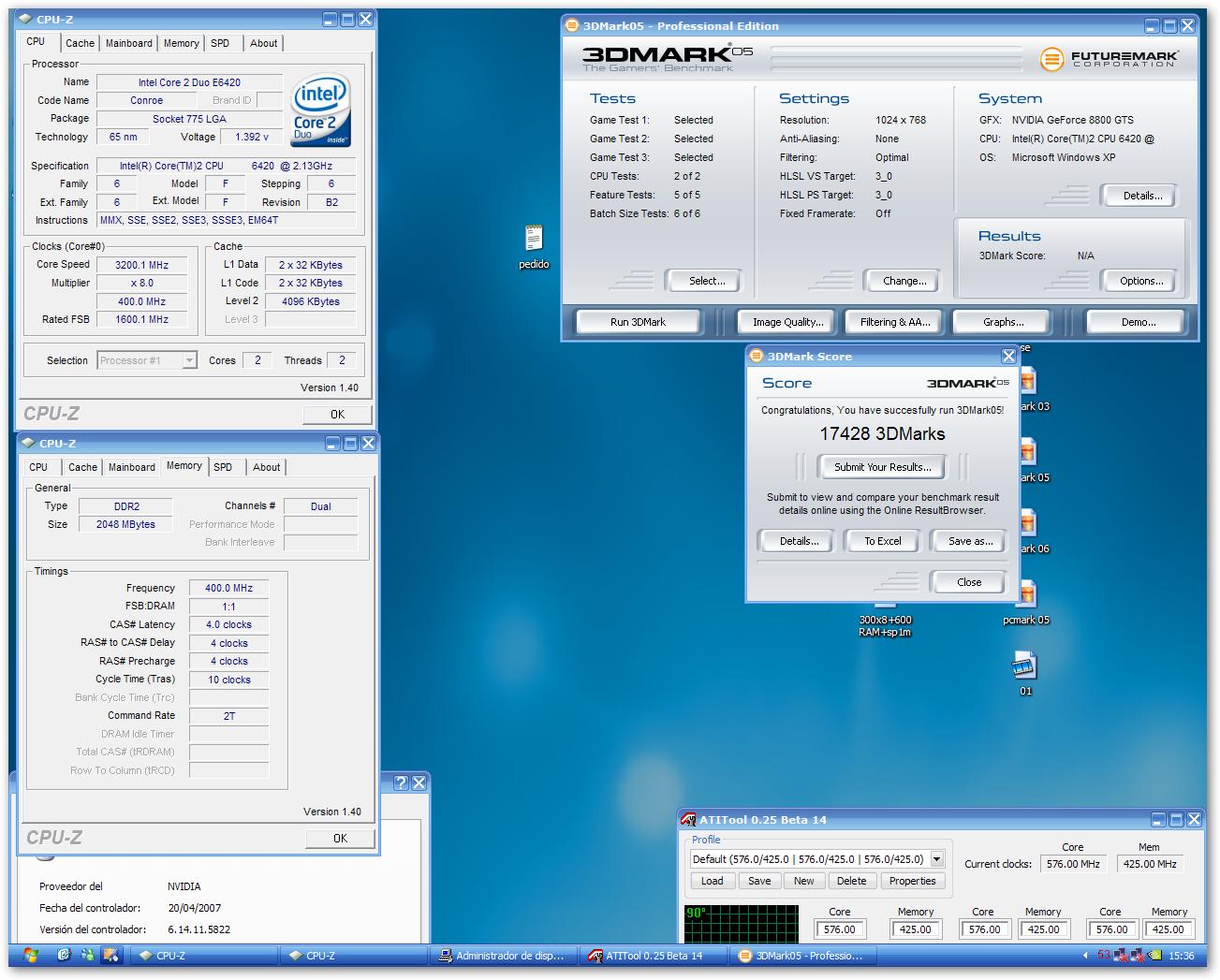Click the Windows Start button
The width and height of the screenshot is (1220, 980).
click(x=31, y=956)
